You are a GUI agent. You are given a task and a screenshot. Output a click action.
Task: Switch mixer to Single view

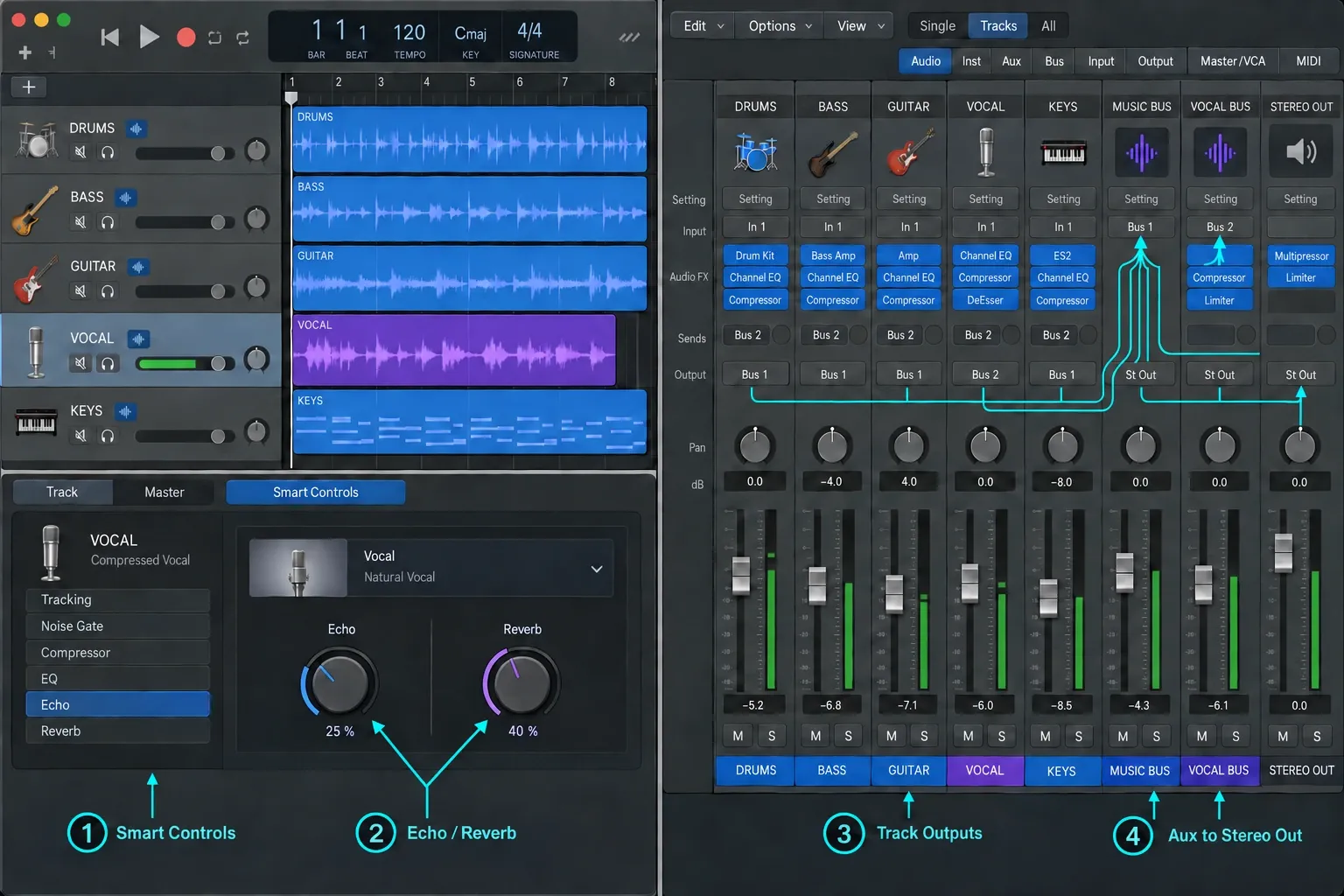[x=938, y=26]
